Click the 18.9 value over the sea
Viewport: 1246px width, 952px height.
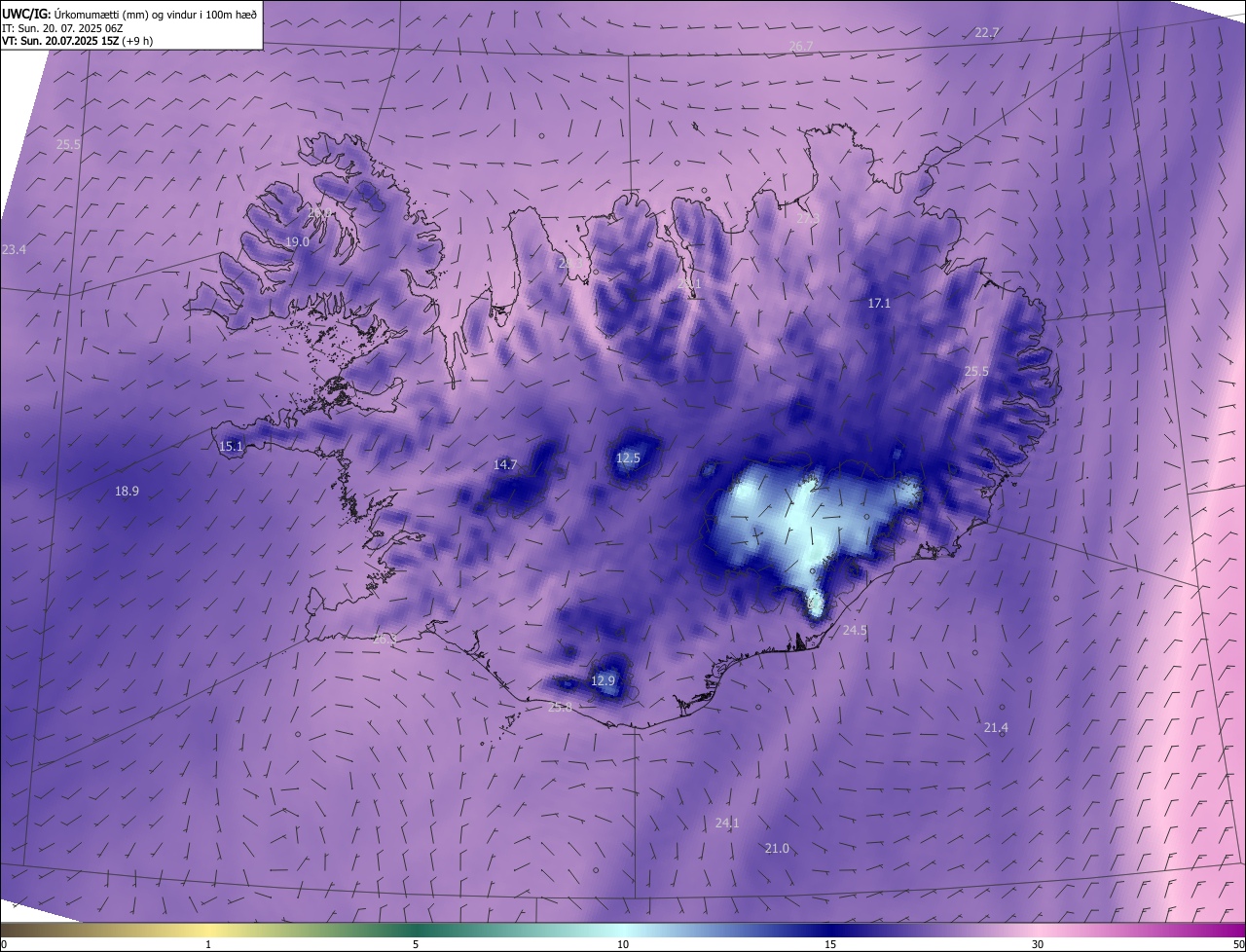[x=127, y=492]
